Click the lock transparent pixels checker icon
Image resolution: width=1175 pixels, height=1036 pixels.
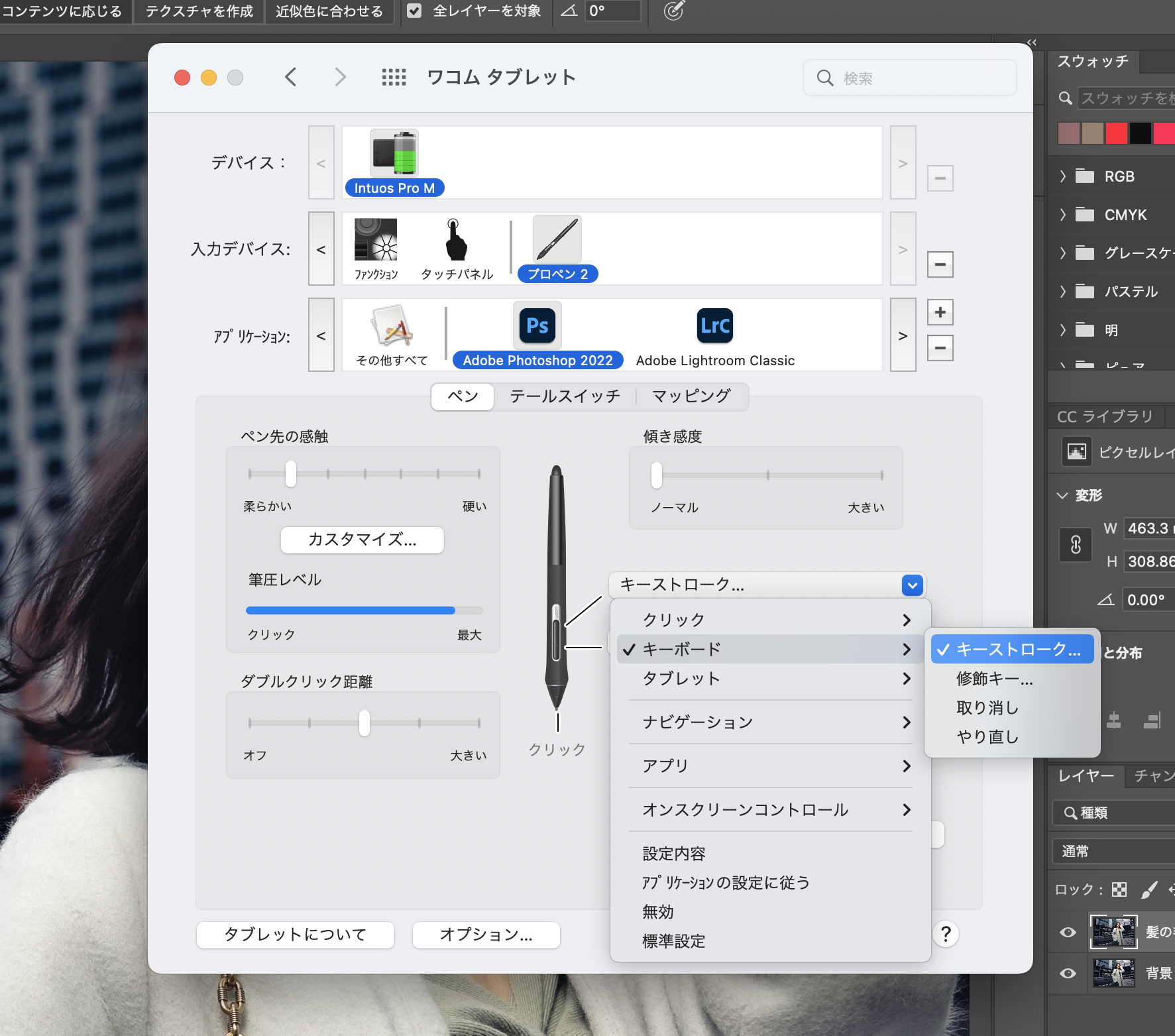pyautogui.click(x=1119, y=890)
